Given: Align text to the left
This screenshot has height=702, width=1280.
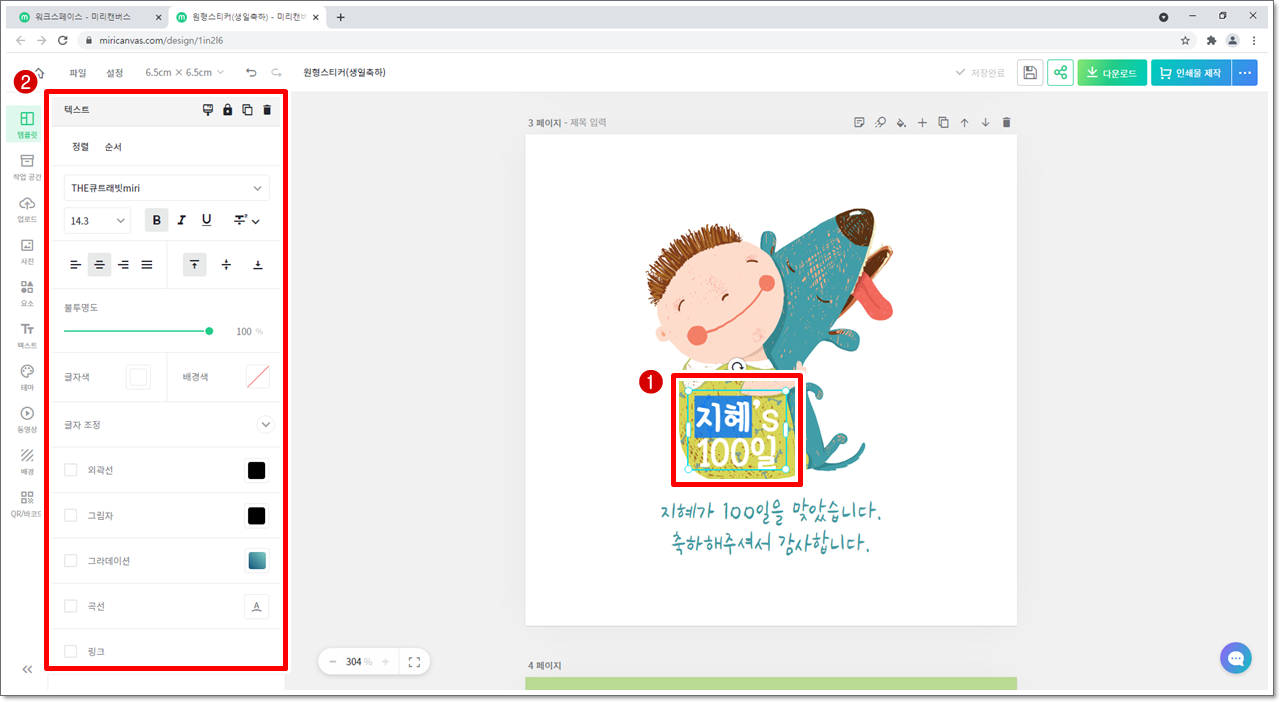Looking at the screenshot, I should (75, 265).
